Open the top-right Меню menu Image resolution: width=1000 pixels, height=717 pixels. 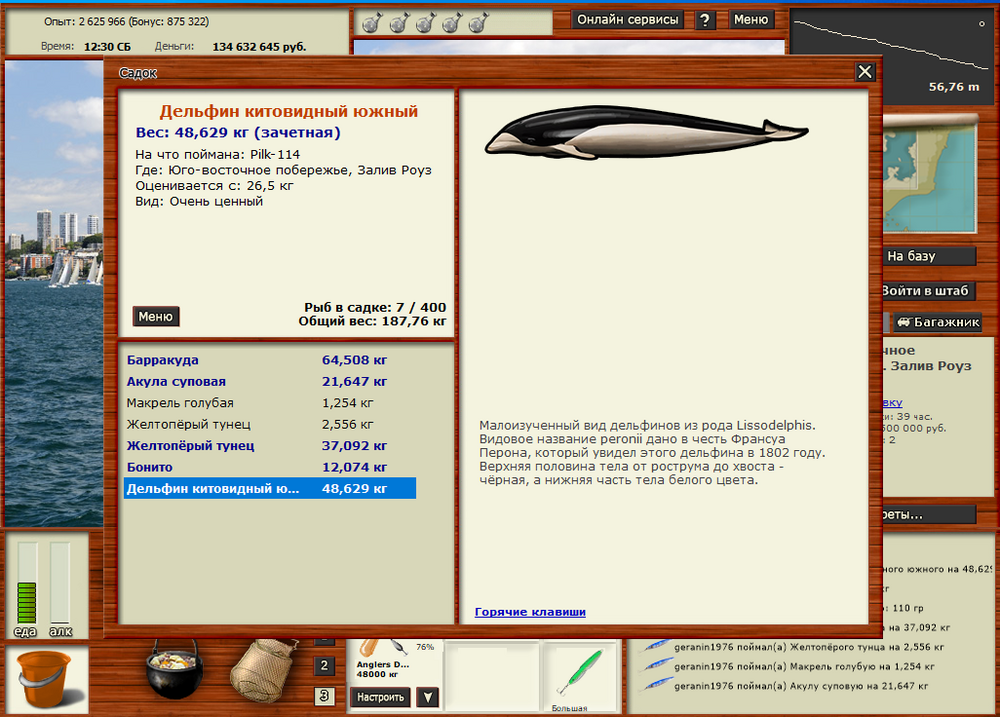click(750, 19)
